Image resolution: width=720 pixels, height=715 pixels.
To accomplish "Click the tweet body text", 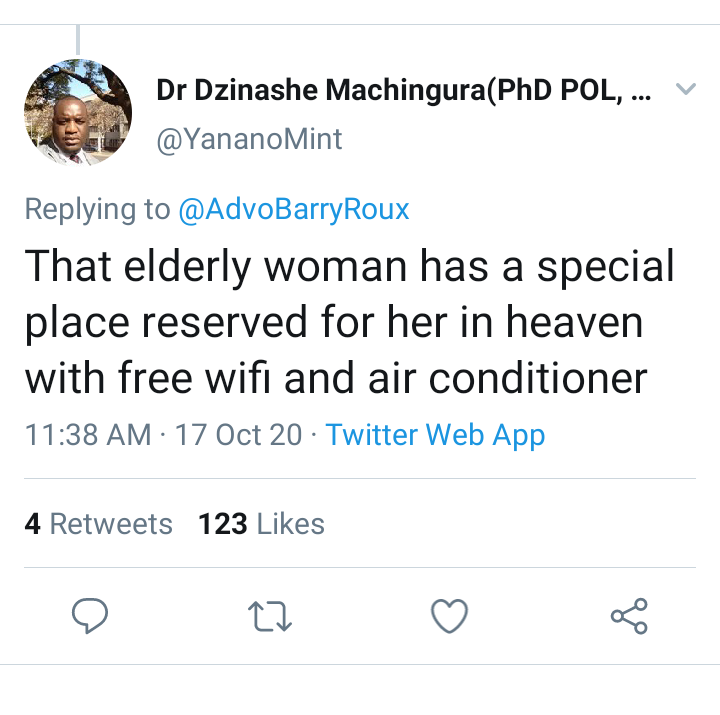I will [349, 322].
